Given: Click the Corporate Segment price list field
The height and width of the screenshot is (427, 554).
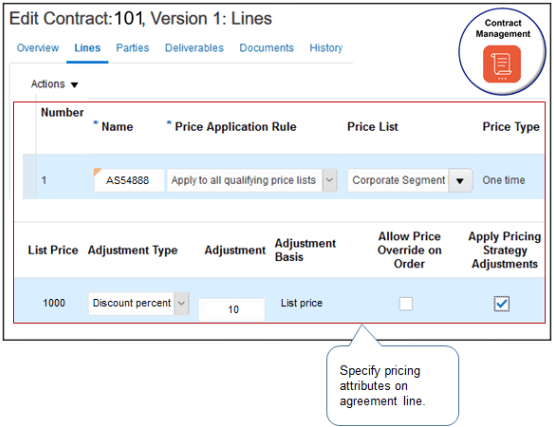Looking at the screenshot, I should point(398,180).
